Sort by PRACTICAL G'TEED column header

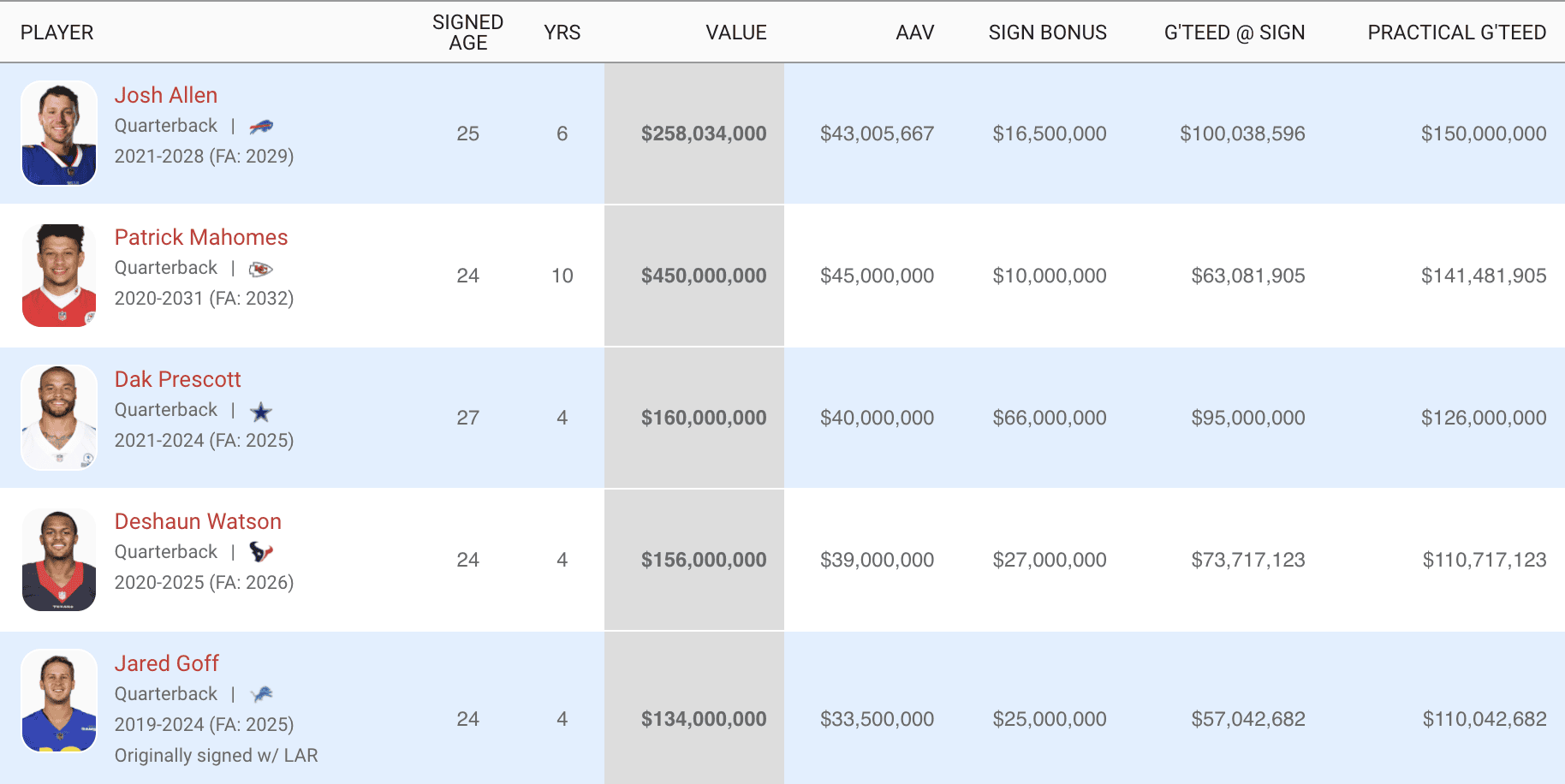tap(1457, 33)
